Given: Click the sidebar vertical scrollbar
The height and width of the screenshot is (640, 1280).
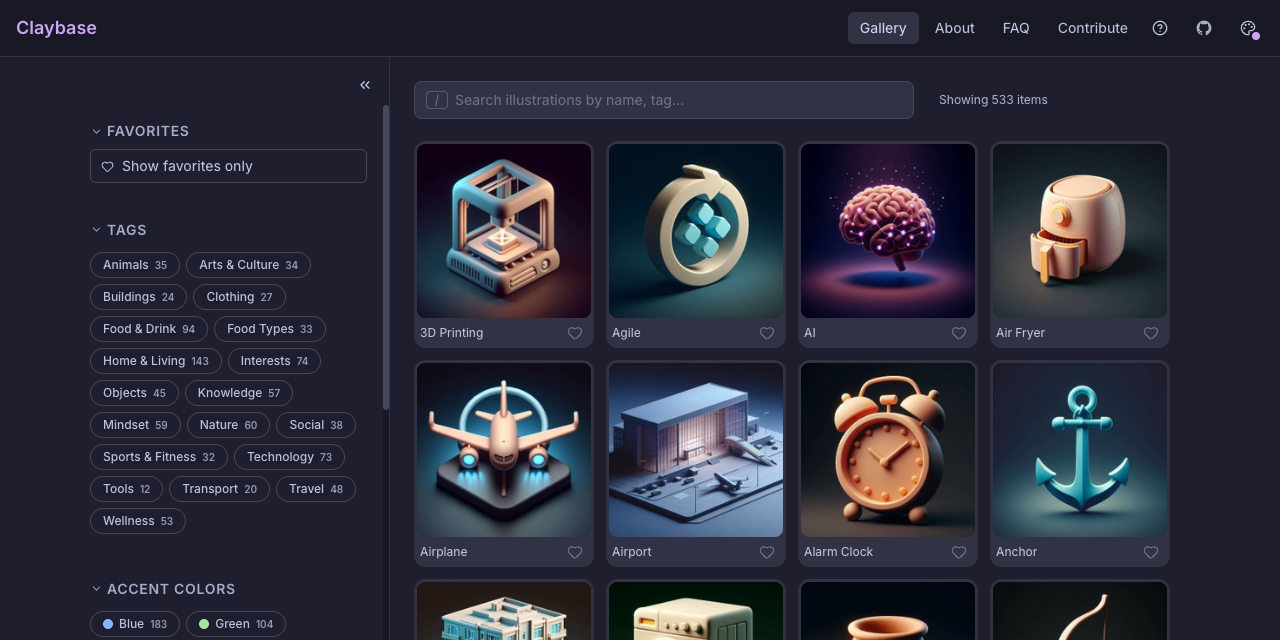Looking at the screenshot, I should tap(386, 258).
